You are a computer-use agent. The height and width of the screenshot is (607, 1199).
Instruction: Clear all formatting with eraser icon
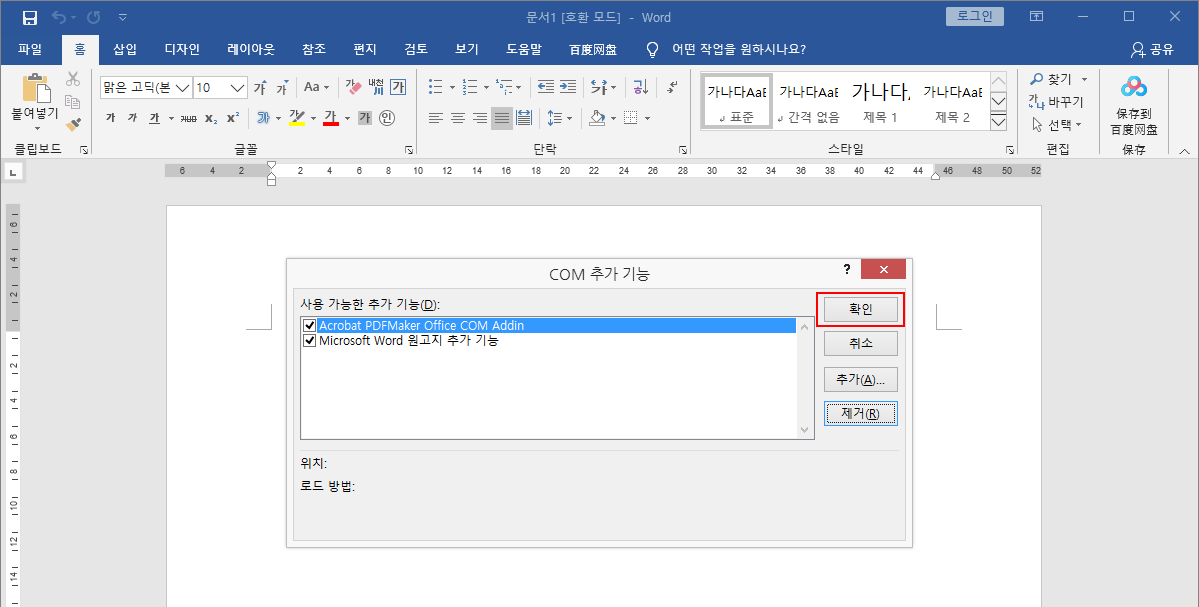(x=353, y=87)
